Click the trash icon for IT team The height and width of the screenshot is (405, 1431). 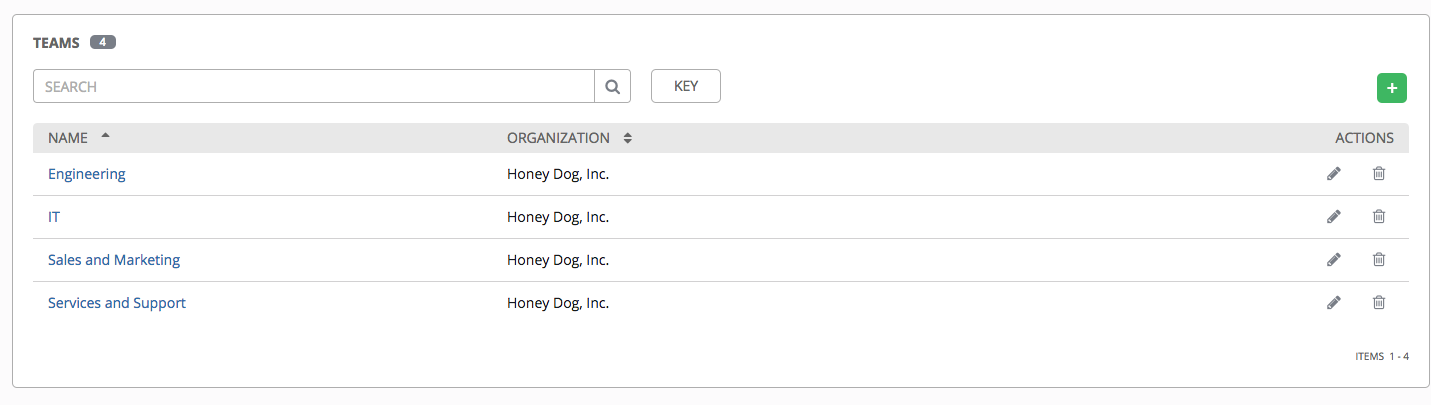(x=1379, y=217)
